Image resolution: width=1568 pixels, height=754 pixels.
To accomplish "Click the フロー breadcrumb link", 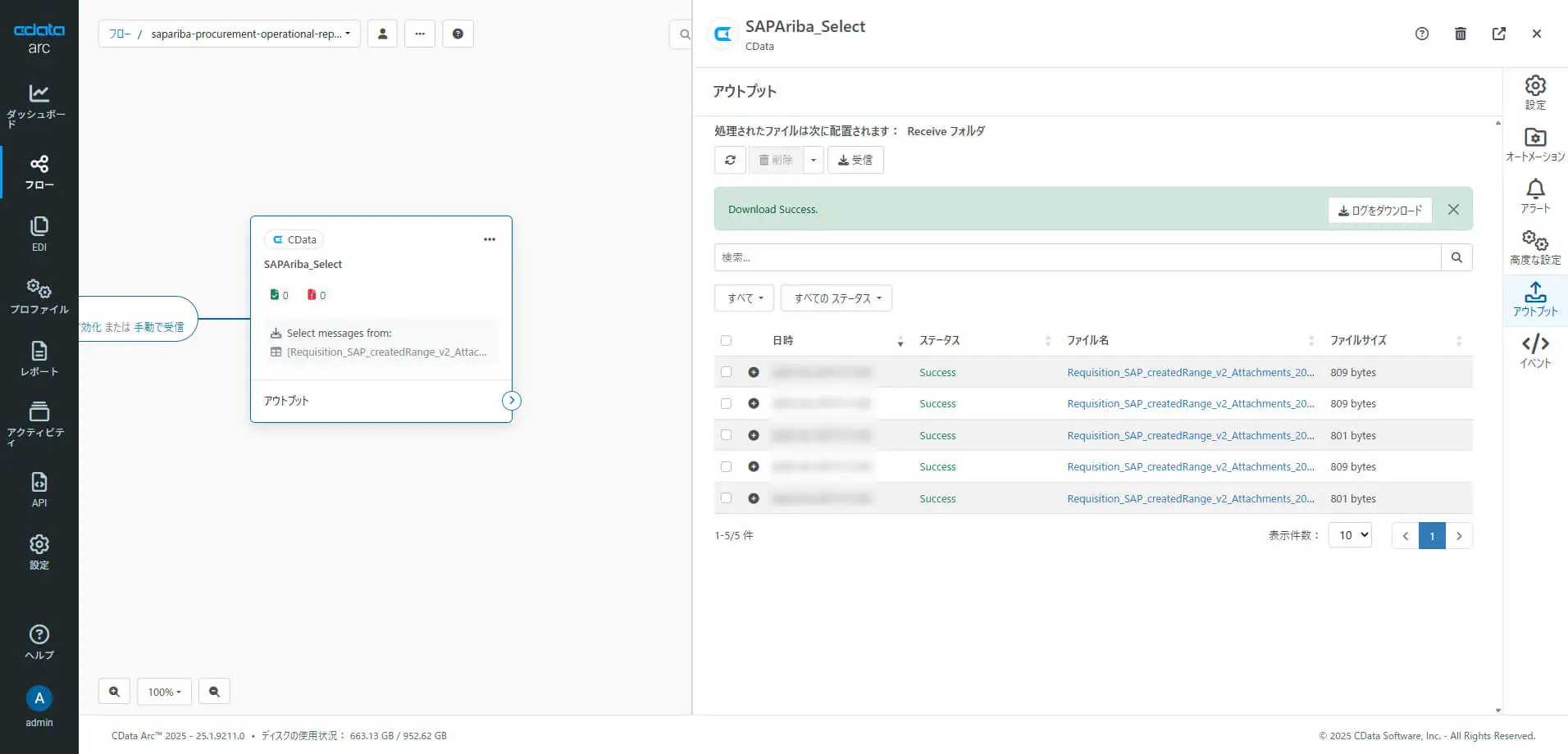I will [120, 34].
